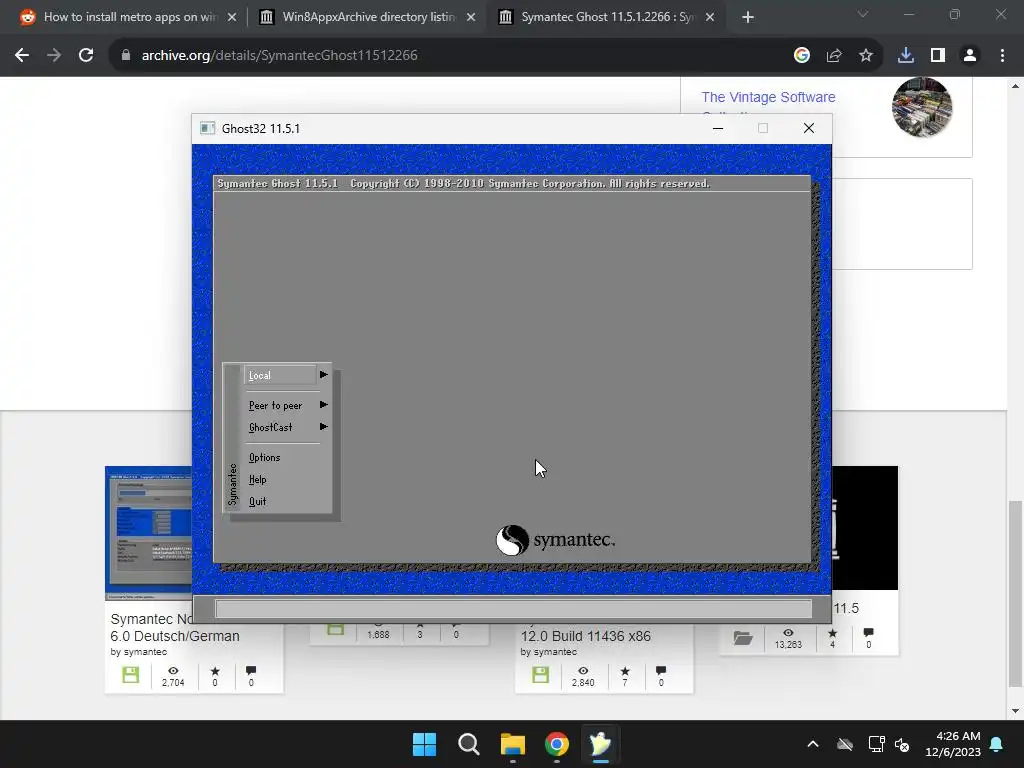Click the site security lock icon
The image size is (1024, 768).
125,56
